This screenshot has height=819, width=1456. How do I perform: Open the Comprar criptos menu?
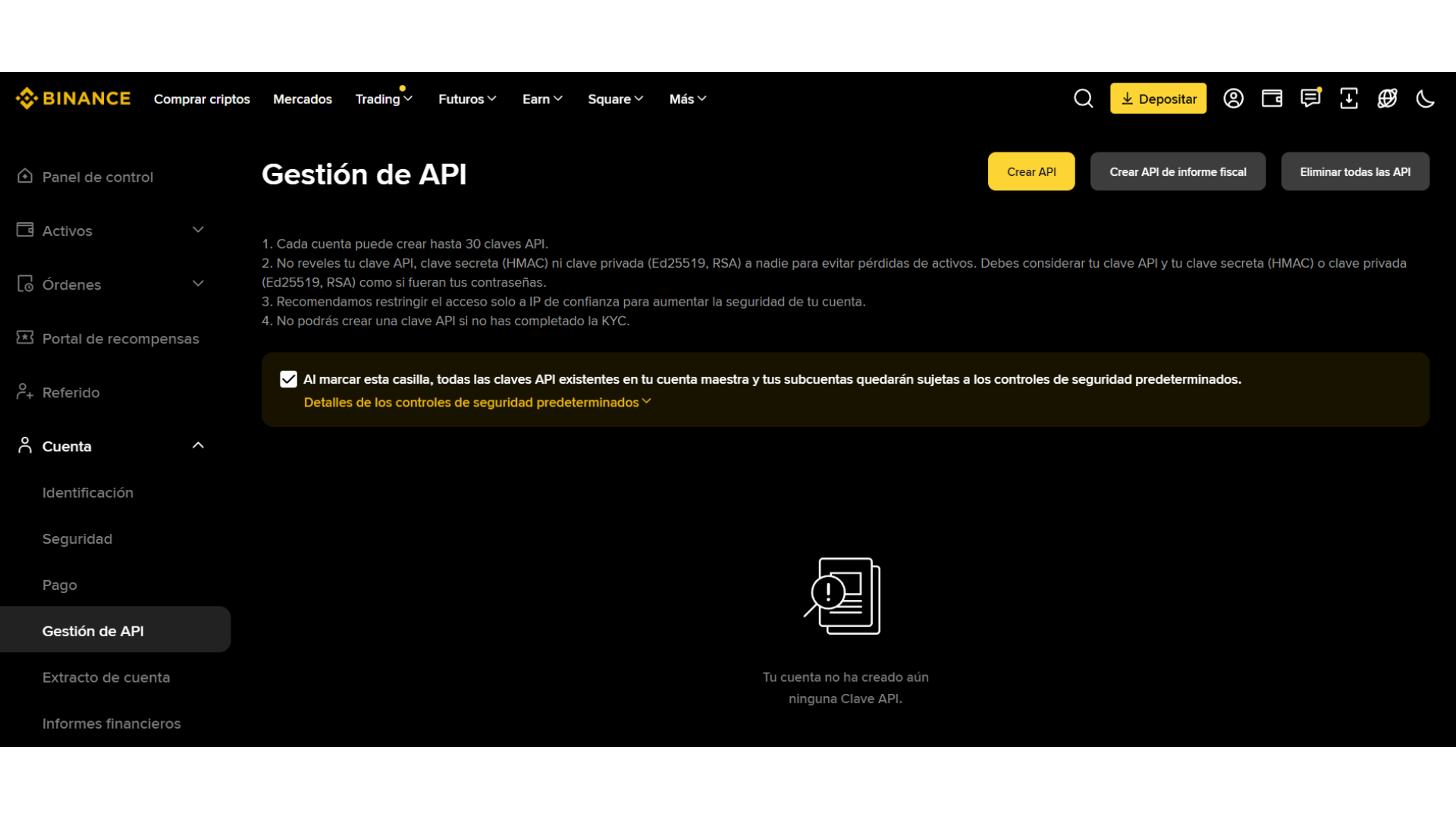202,99
